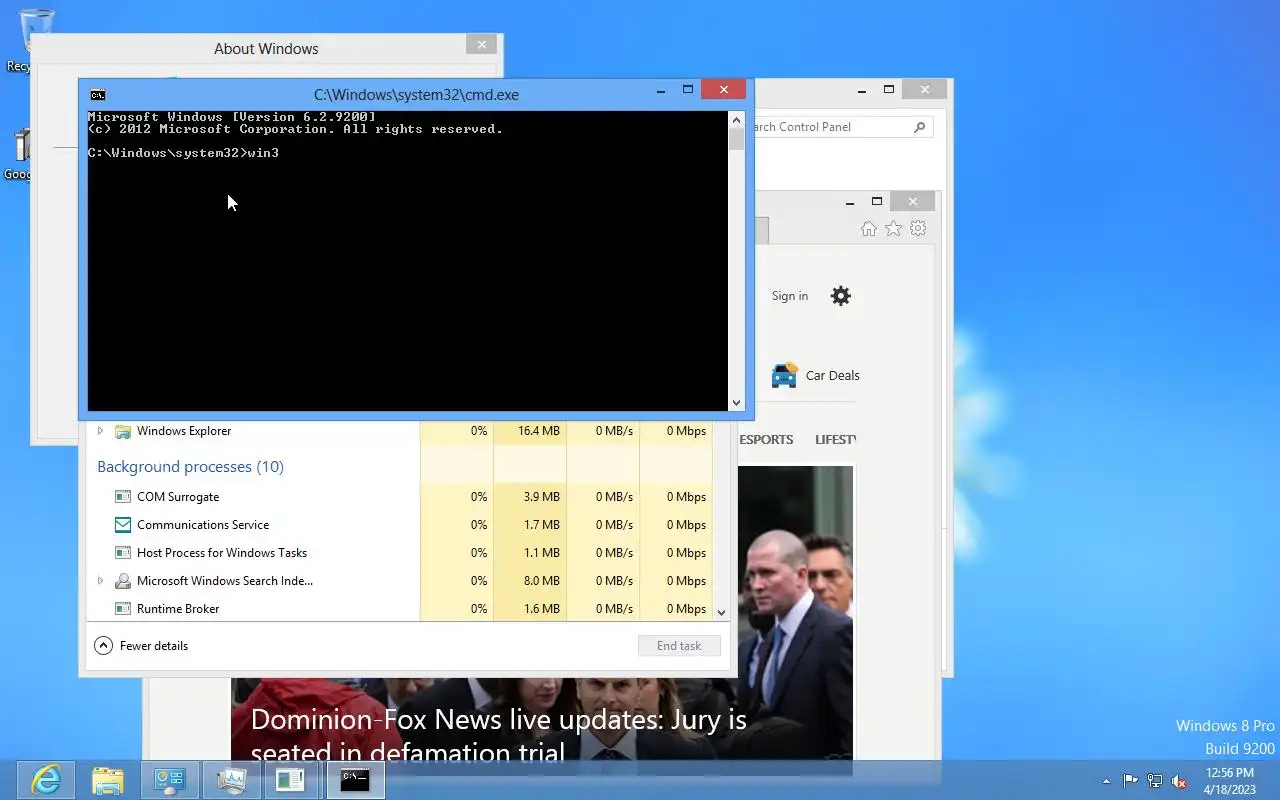1280x800 pixels.
Task: Click the Car Deals car icon
Action: [x=785, y=375]
